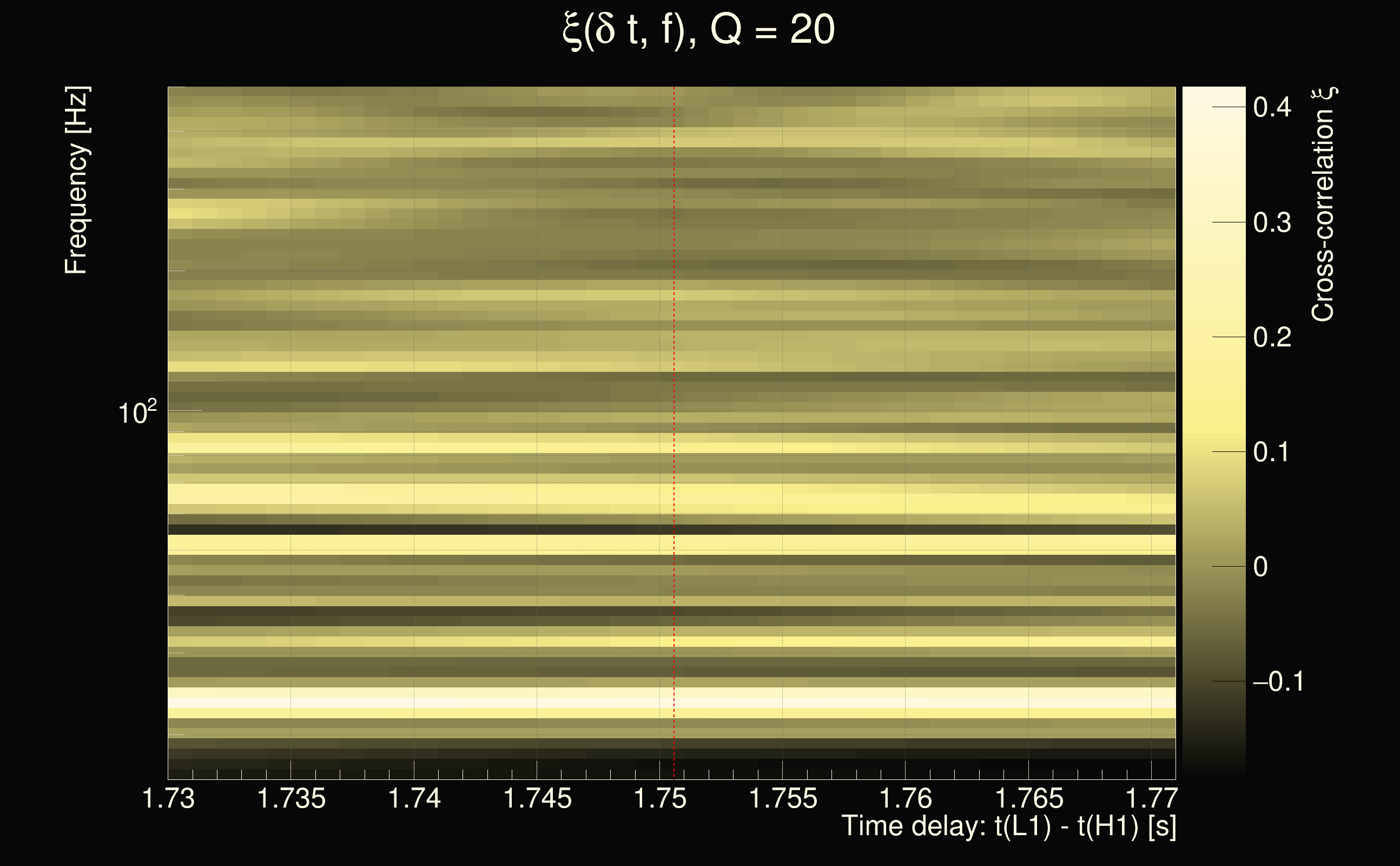Click the 0 label on color scale

tap(1260, 567)
